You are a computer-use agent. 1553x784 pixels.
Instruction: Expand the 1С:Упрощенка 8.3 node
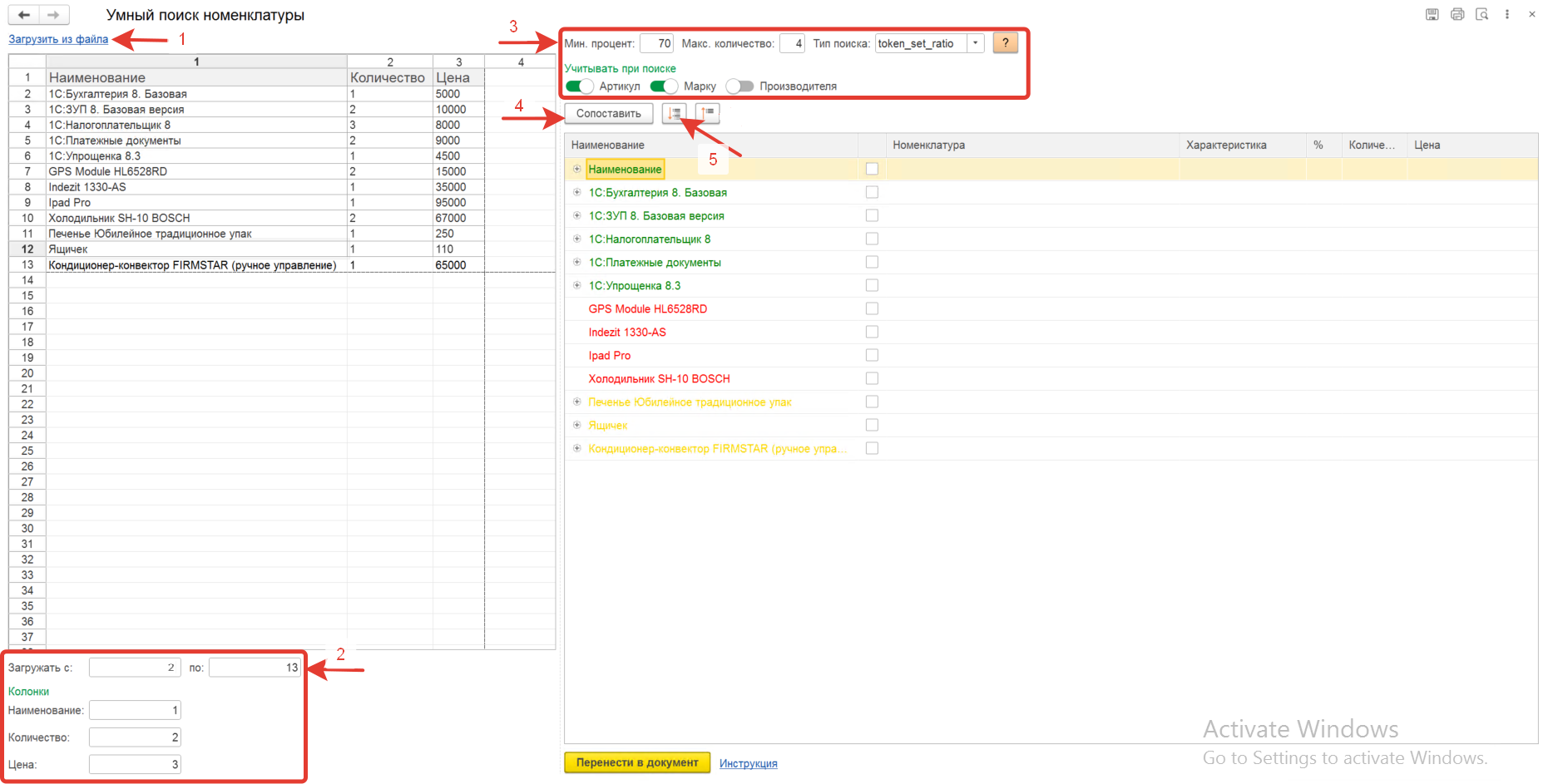point(576,285)
